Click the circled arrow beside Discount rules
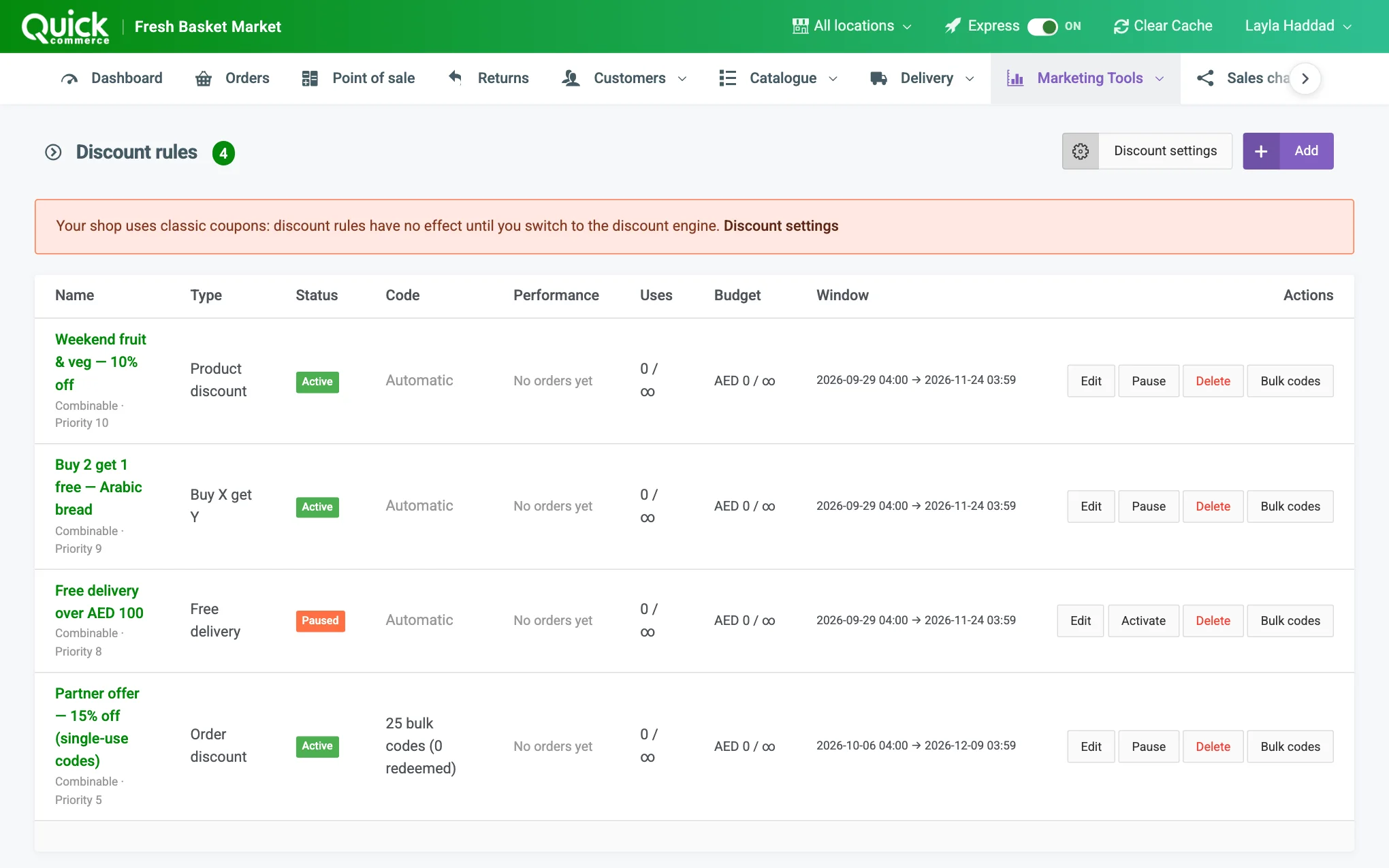Screen dimensions: 1389x868 [53, 152]
